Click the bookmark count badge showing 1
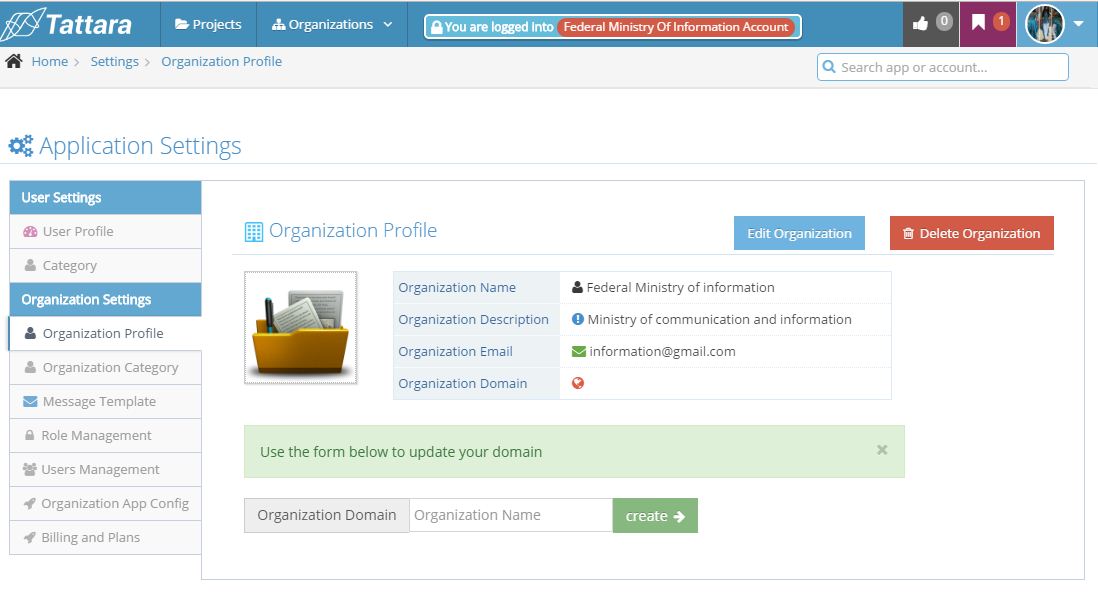 pyautogui.click(x=1001, y=21)
